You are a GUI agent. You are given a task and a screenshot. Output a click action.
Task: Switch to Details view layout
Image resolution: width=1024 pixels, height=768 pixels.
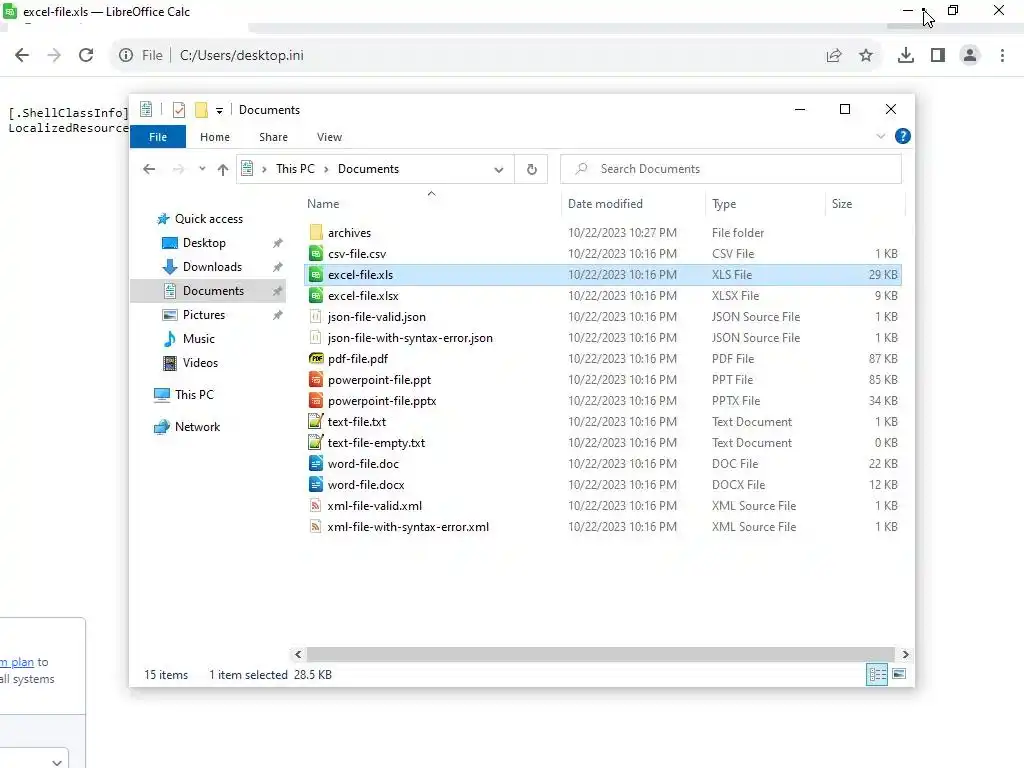[x=877, y=674]
